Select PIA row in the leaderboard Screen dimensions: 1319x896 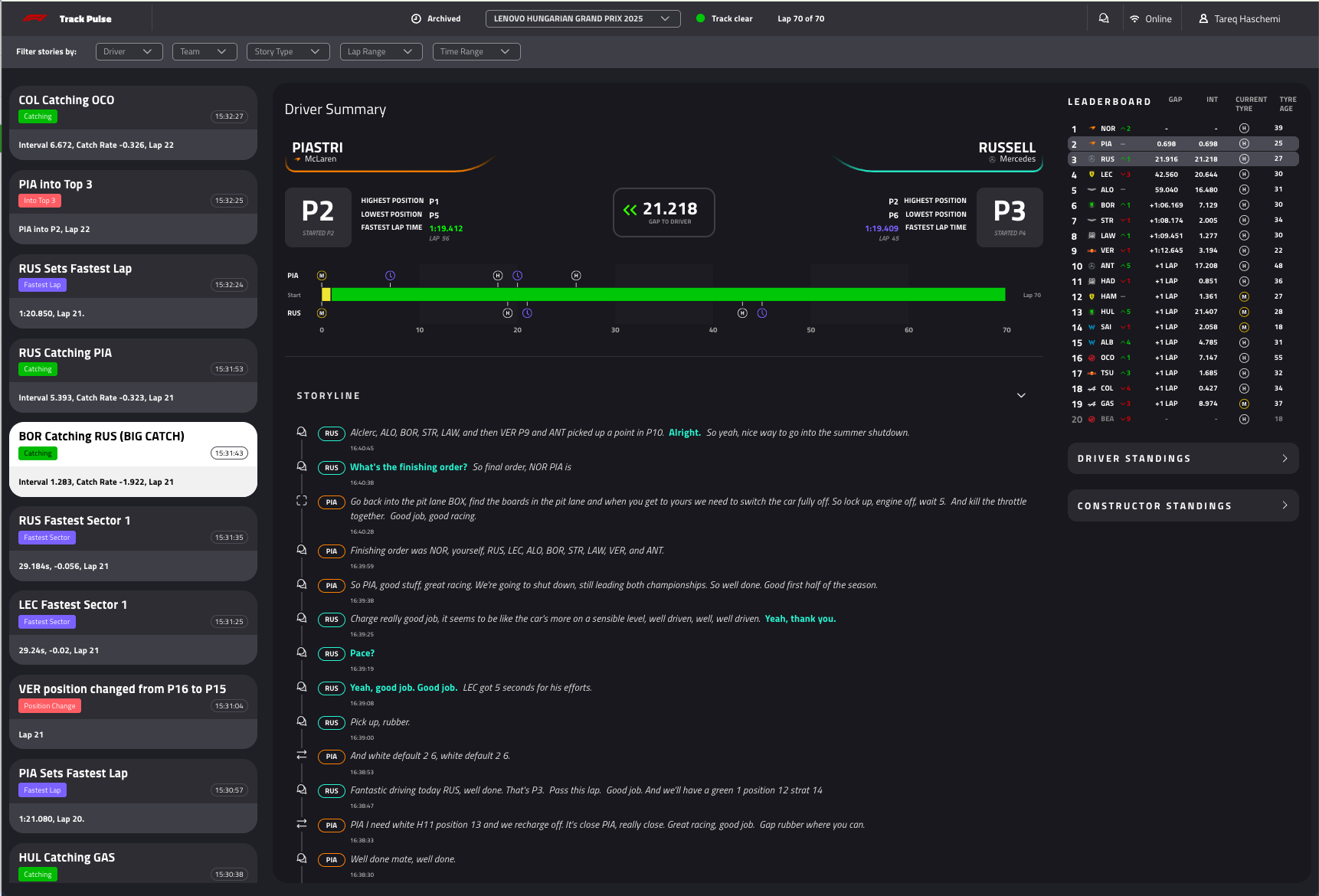(1183, 144)
